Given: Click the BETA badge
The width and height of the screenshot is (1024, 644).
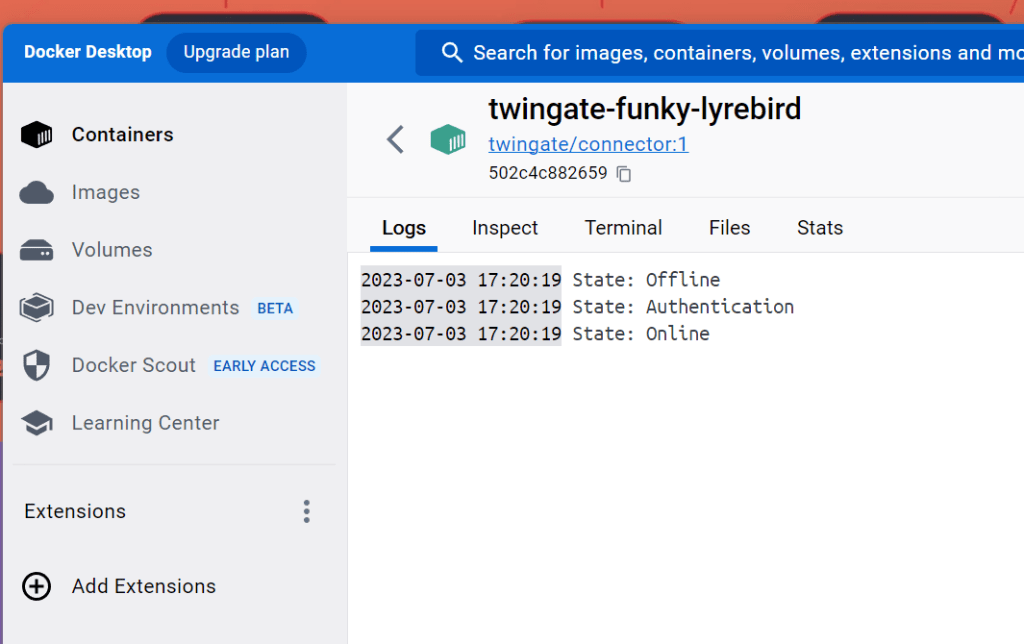Looking at the screenshot, I should point(275,308).
